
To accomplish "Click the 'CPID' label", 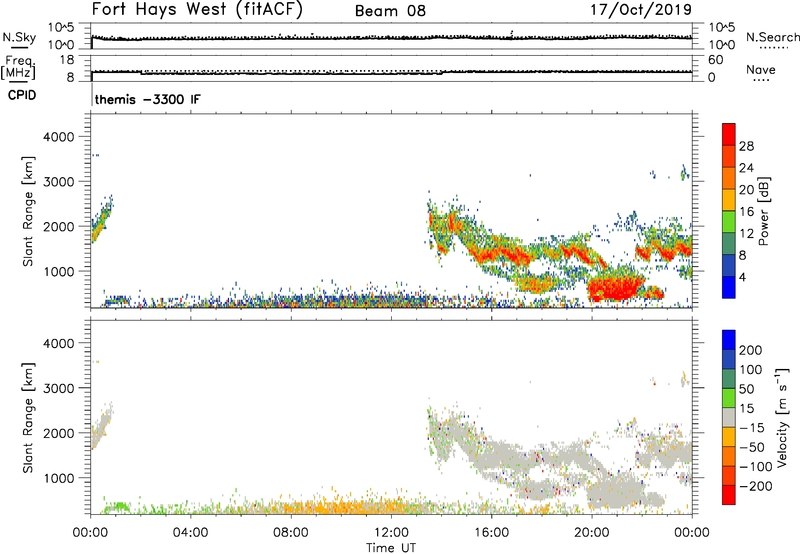I will (22, 95).
